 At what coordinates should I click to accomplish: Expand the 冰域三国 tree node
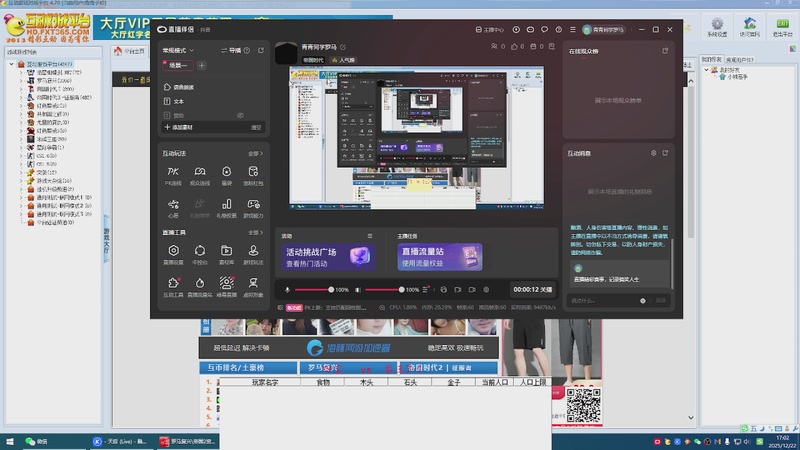tap(21, 139)
